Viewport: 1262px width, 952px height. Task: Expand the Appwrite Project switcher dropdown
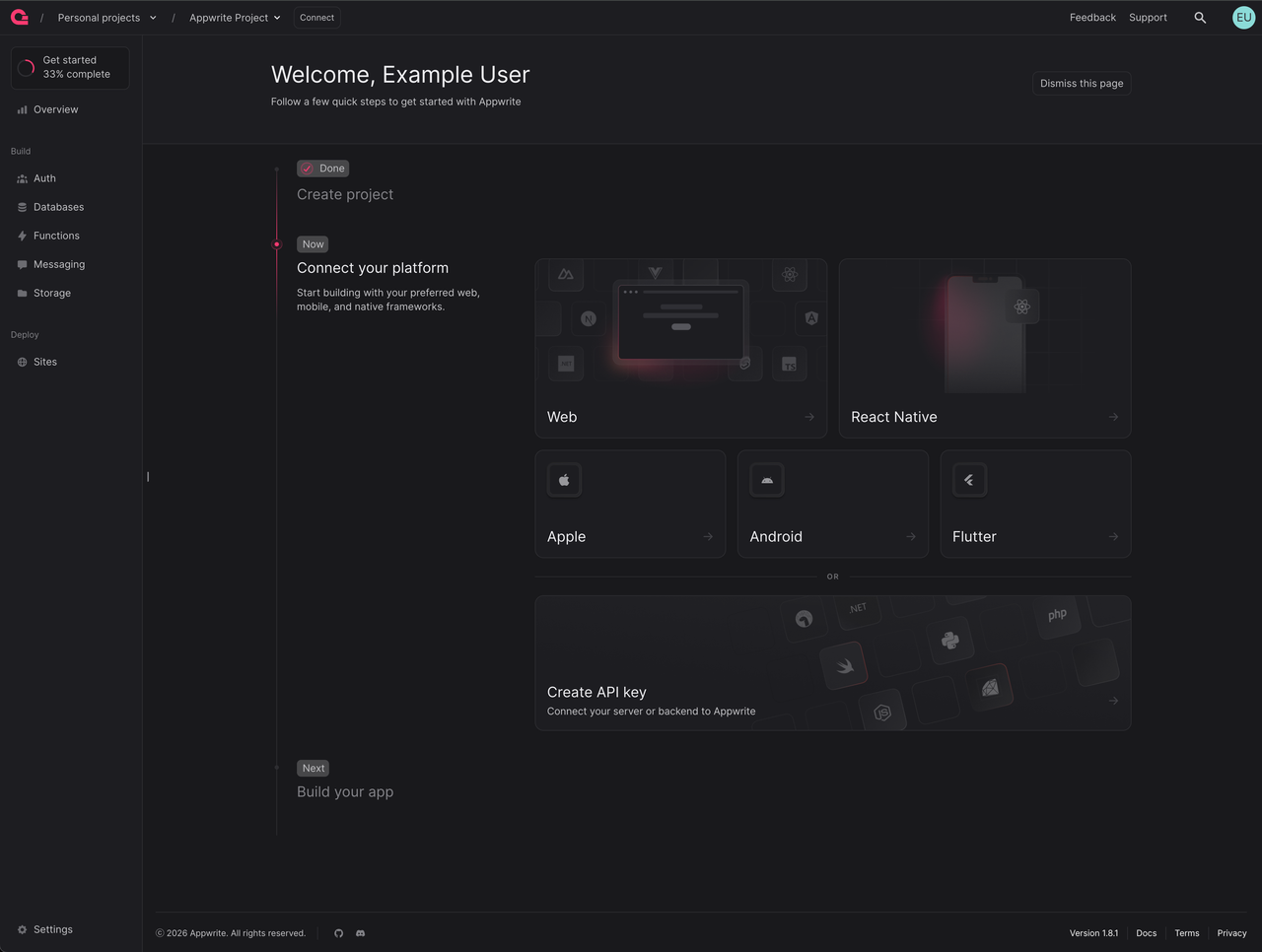pyautogui.click(x=235, y=18)
